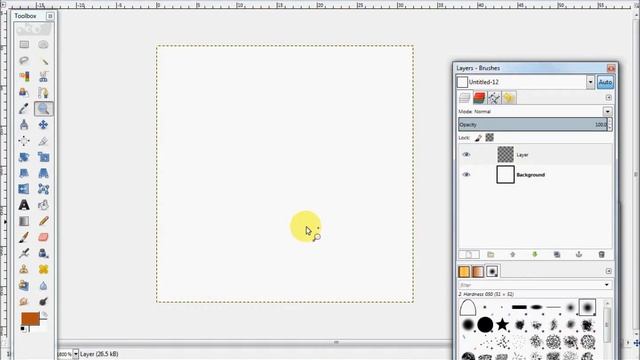
Task: Select the Foreground Select tool
Action: (x=24, y=92)
